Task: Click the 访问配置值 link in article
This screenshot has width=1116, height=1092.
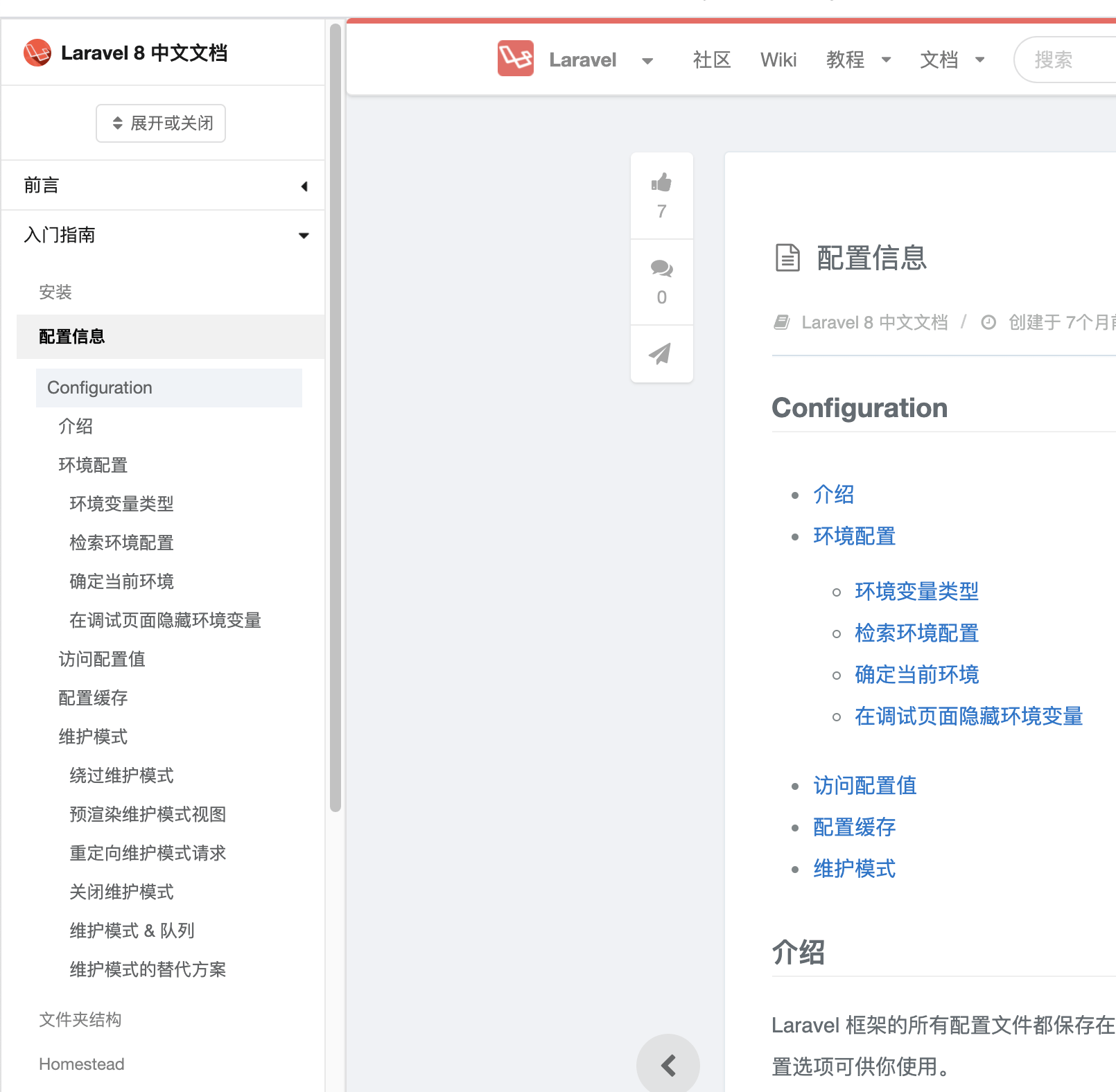Action: coord(865,786)
